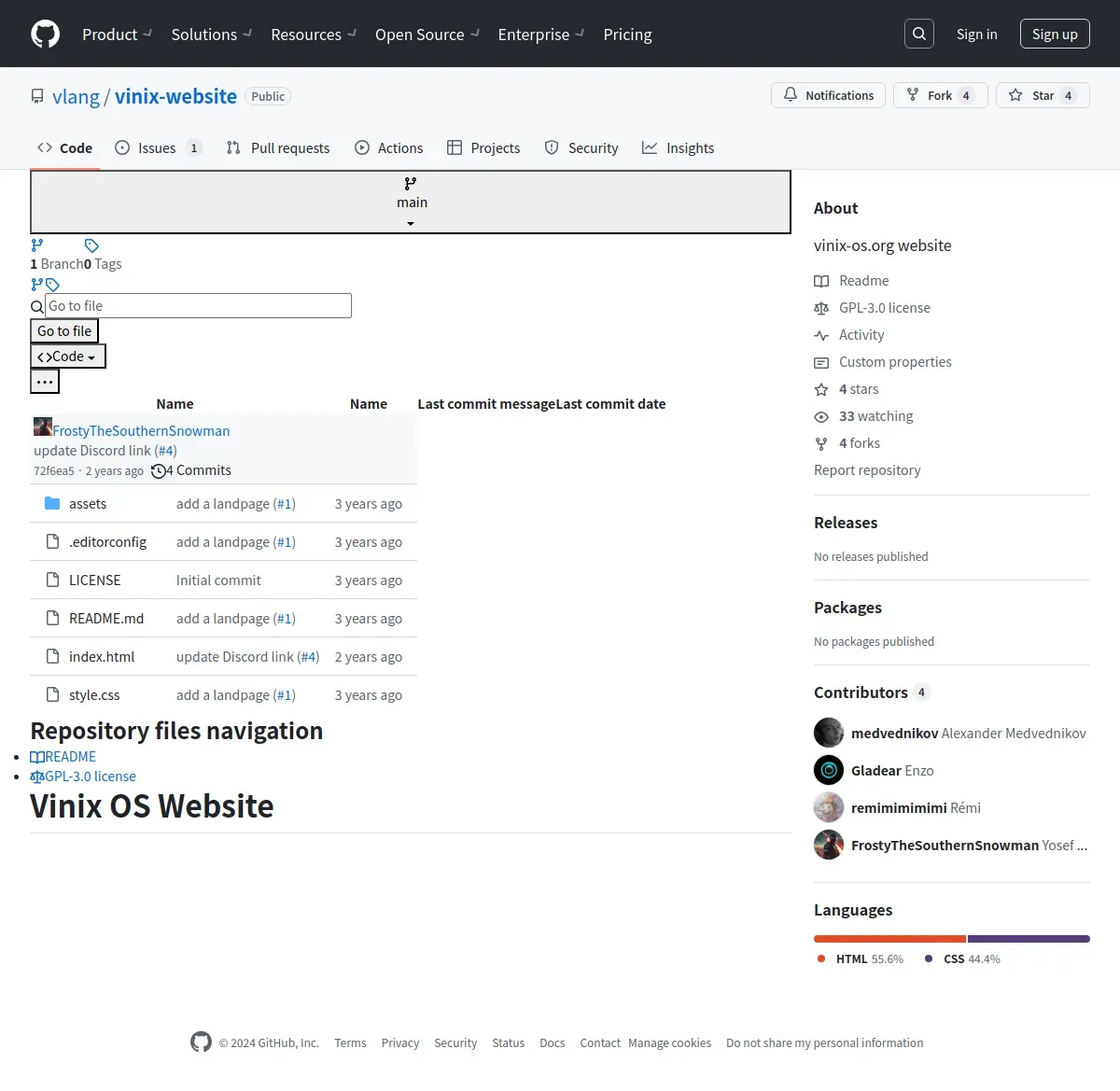Switch to the Pull requests tab
The height and width of the screenshot is (1091, 1120).
(x=278, y=147)
